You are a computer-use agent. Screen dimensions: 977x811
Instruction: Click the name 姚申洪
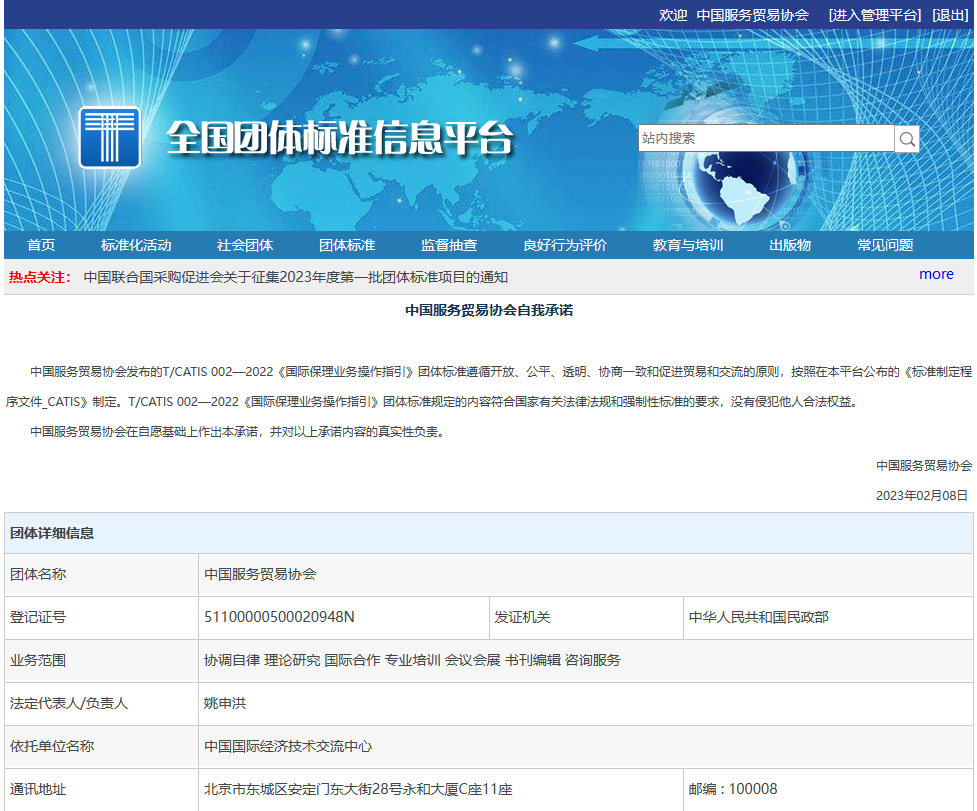(x=225, y=703)
